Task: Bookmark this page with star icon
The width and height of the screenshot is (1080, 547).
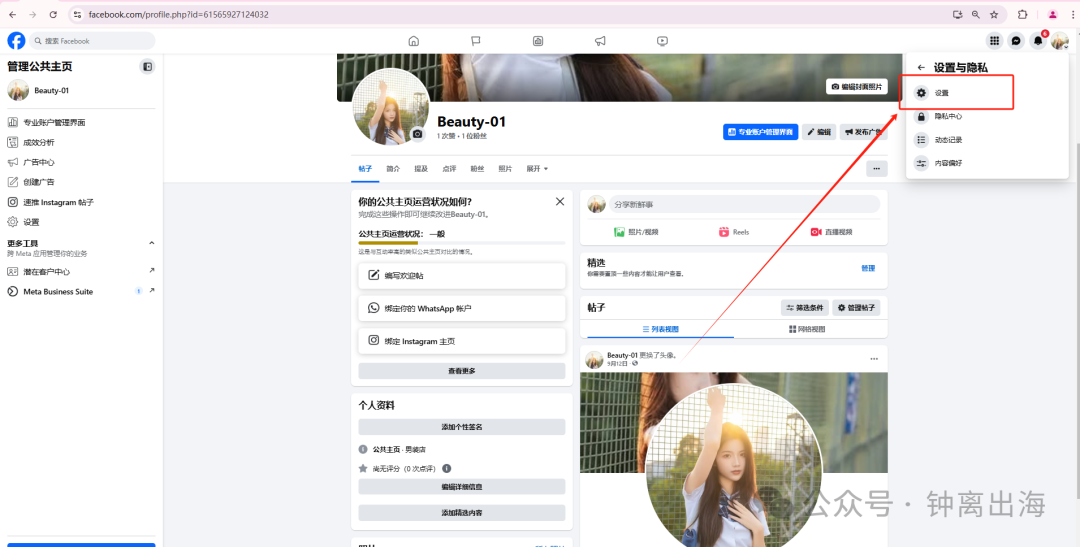Action: (994, 14)
